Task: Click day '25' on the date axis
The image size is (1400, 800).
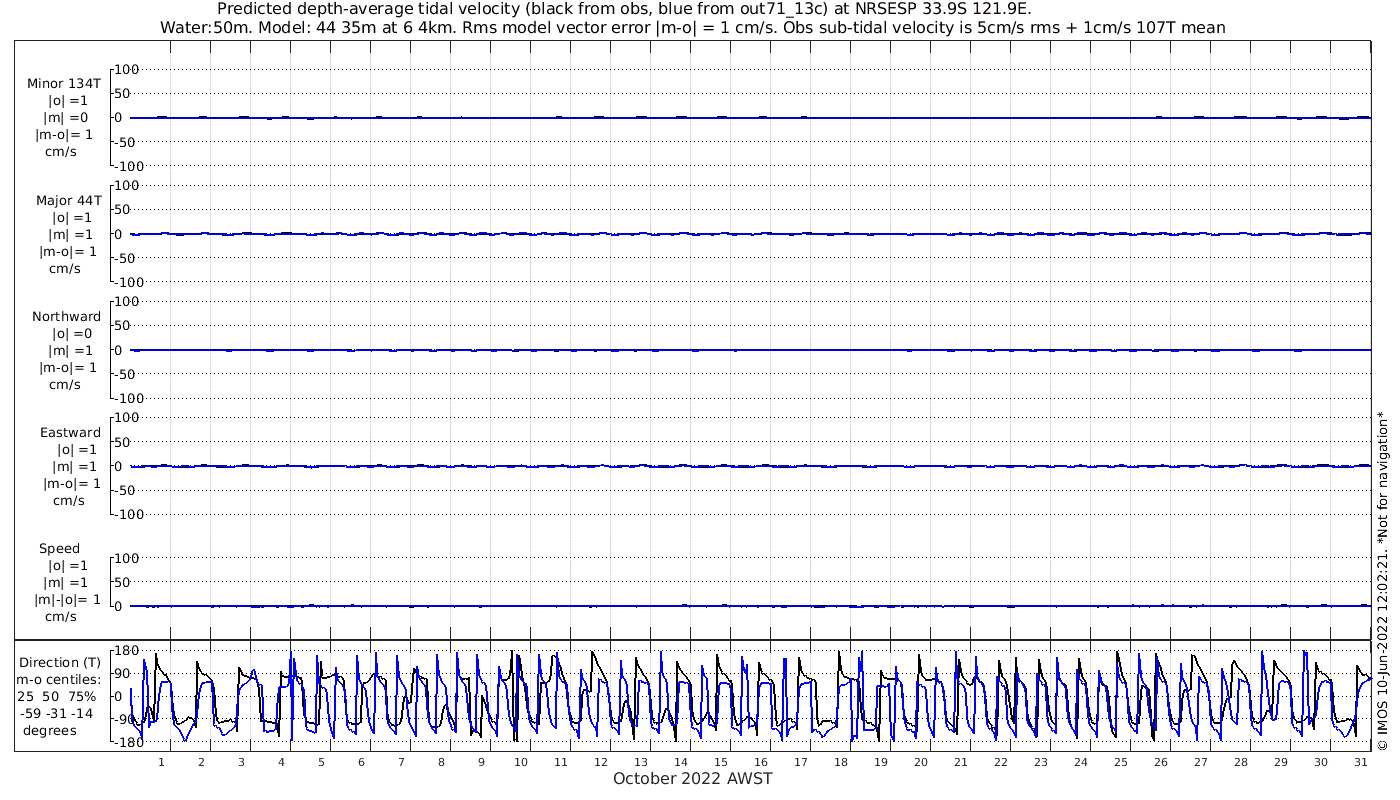Action: coord(1121,762)
